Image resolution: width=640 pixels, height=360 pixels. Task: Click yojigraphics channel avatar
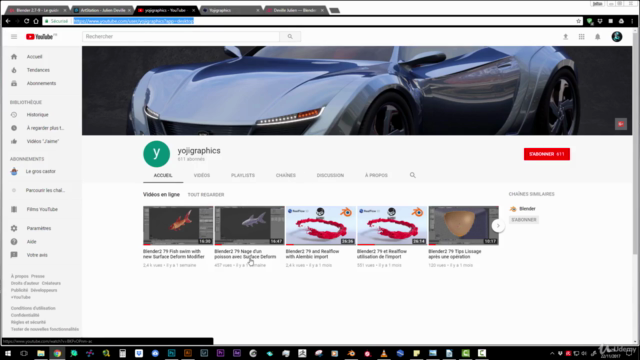pos(156,154)
